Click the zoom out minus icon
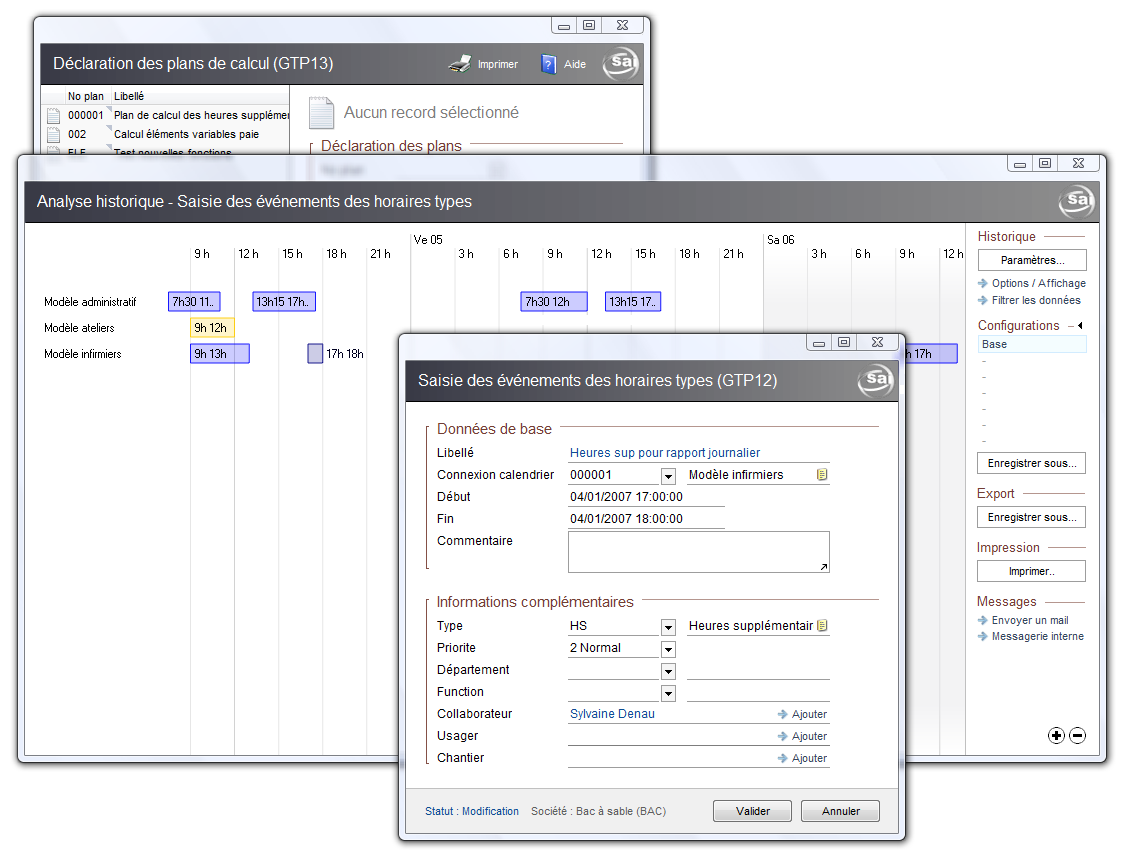 pyautogui.click(x=1077, y=736)
